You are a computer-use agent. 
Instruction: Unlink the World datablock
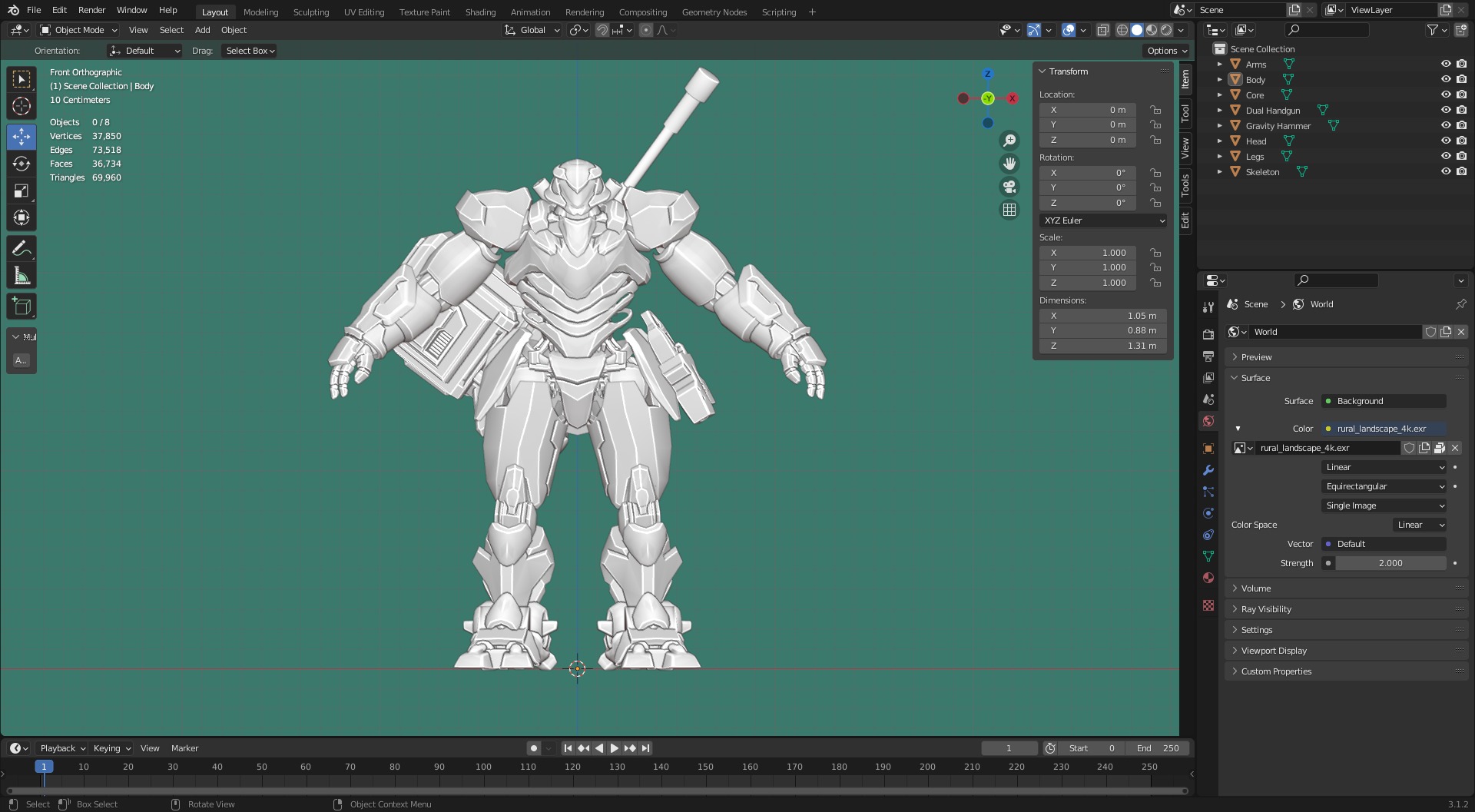[x=1461, y=332]
